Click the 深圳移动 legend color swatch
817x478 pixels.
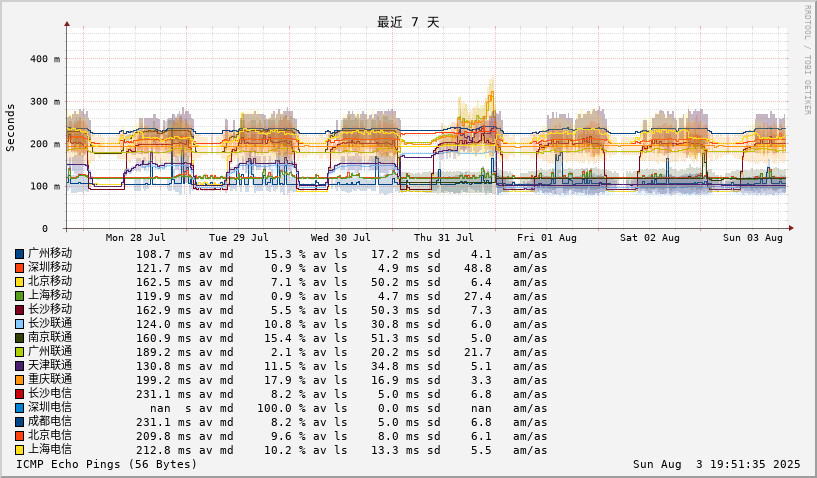point(19,268)
